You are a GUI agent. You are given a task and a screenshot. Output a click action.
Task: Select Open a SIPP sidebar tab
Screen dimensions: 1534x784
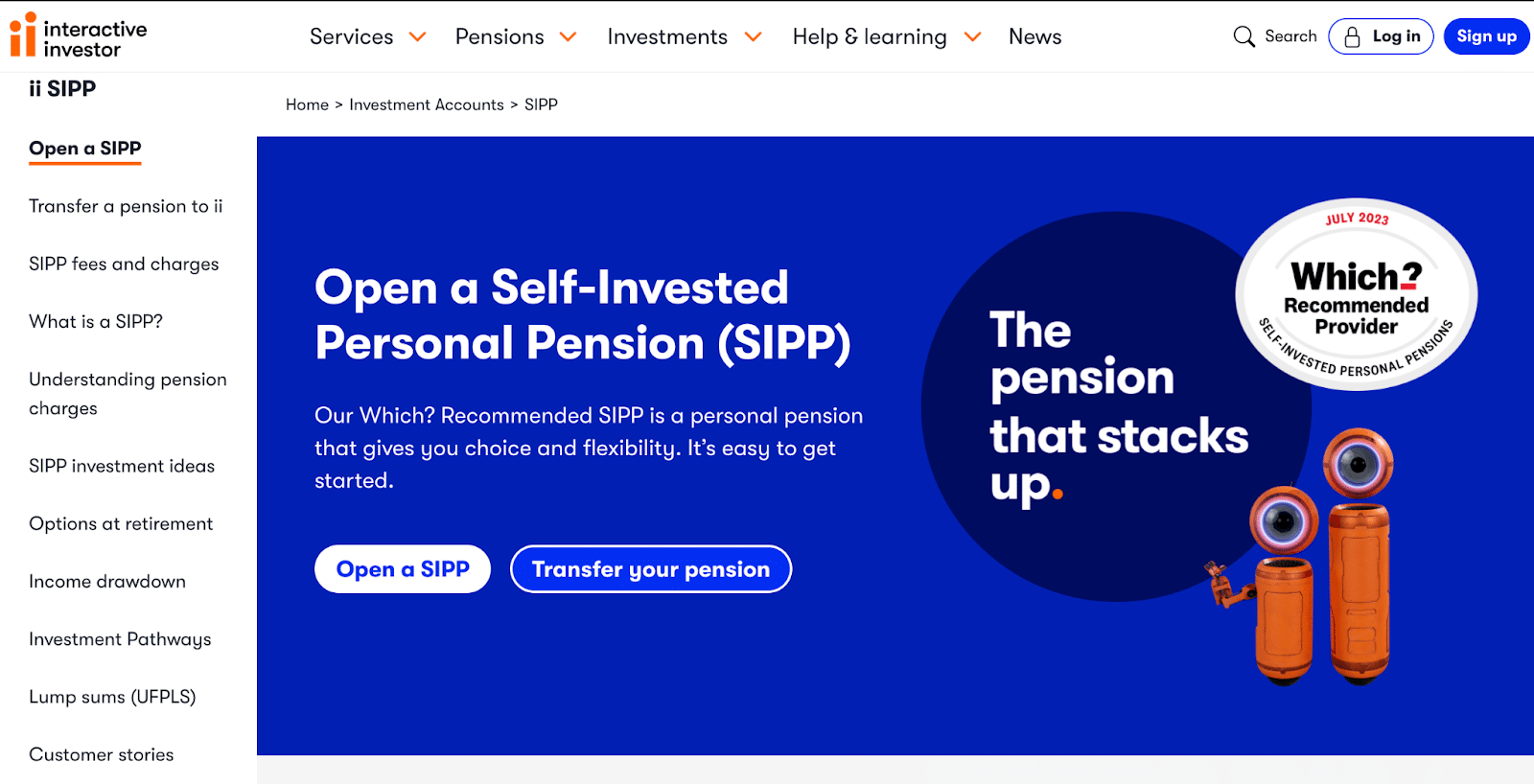(85, 149)
